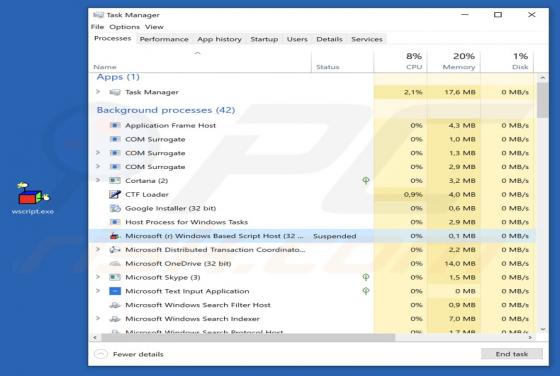Click the Microsoft Windows Based Script Host icon
The width and height of the screenshot is (560, 376).
coord(115,236)
